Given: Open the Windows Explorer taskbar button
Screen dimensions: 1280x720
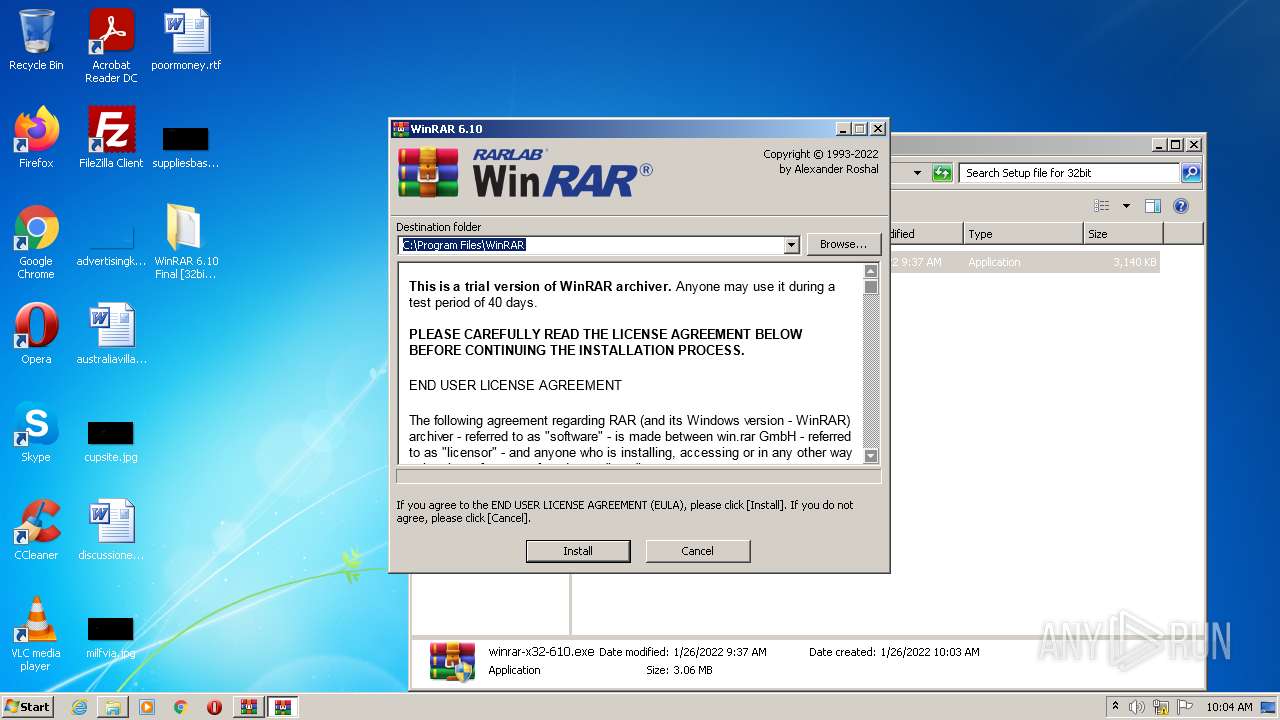Looking at the screenshot, I should coord(113,707).
